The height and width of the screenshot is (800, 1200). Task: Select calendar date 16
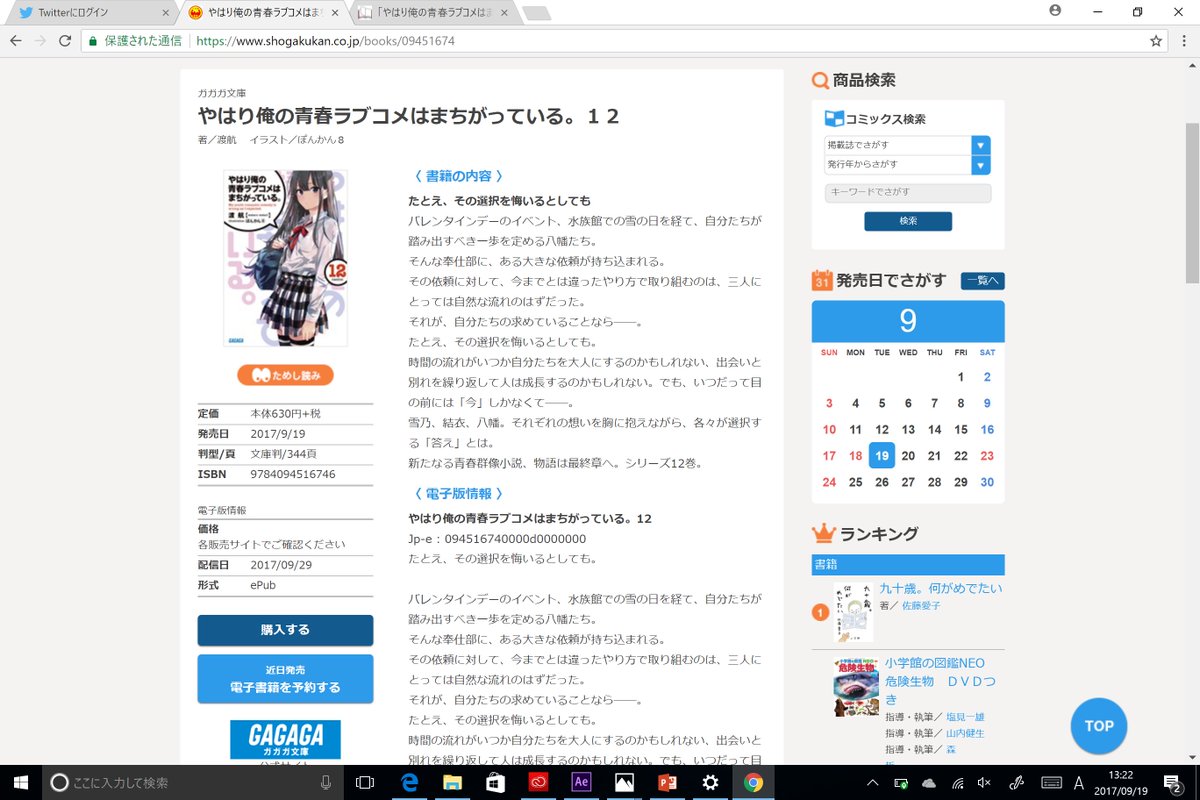tap(987, 429)
